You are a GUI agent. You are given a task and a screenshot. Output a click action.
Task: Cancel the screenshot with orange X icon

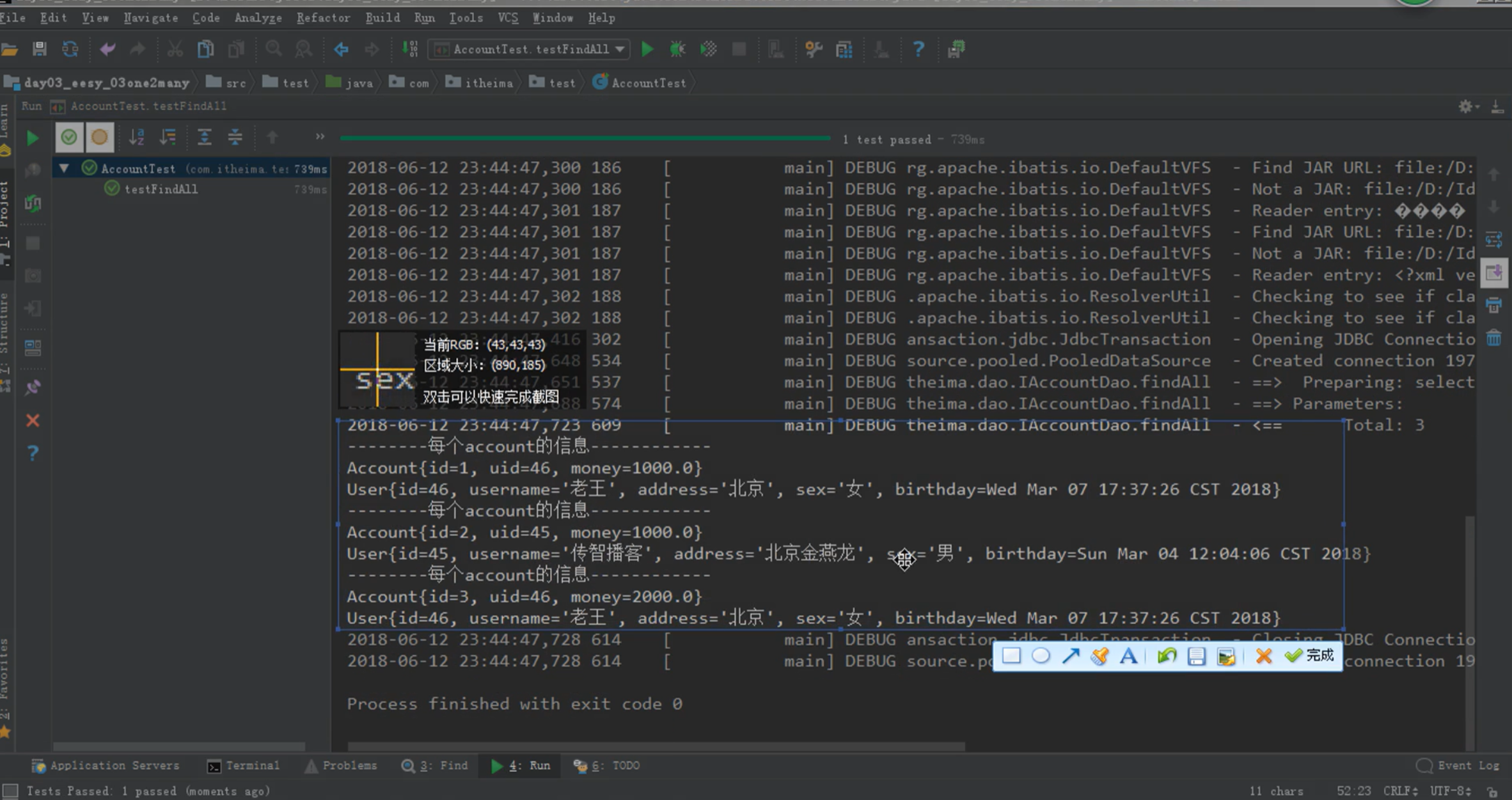(x=1263, y=656)
